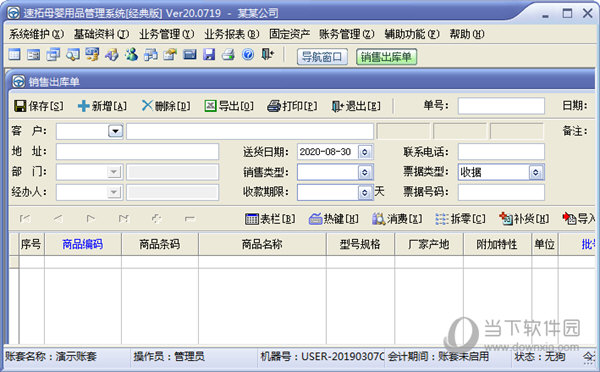Delete the order with 删除[D]
The height and width of the screenshot is (372, 600).
(x=166, y=106)
